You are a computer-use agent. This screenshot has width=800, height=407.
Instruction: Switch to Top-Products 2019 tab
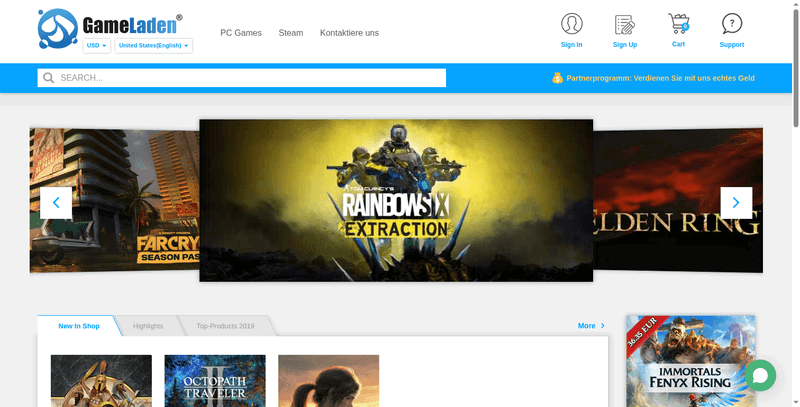(226, 326)
